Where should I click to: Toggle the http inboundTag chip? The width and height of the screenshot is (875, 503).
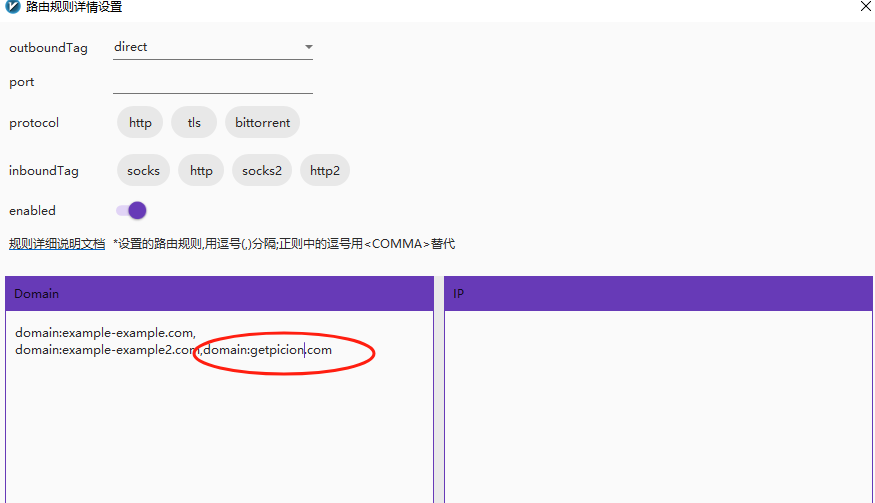coord(201,170)
